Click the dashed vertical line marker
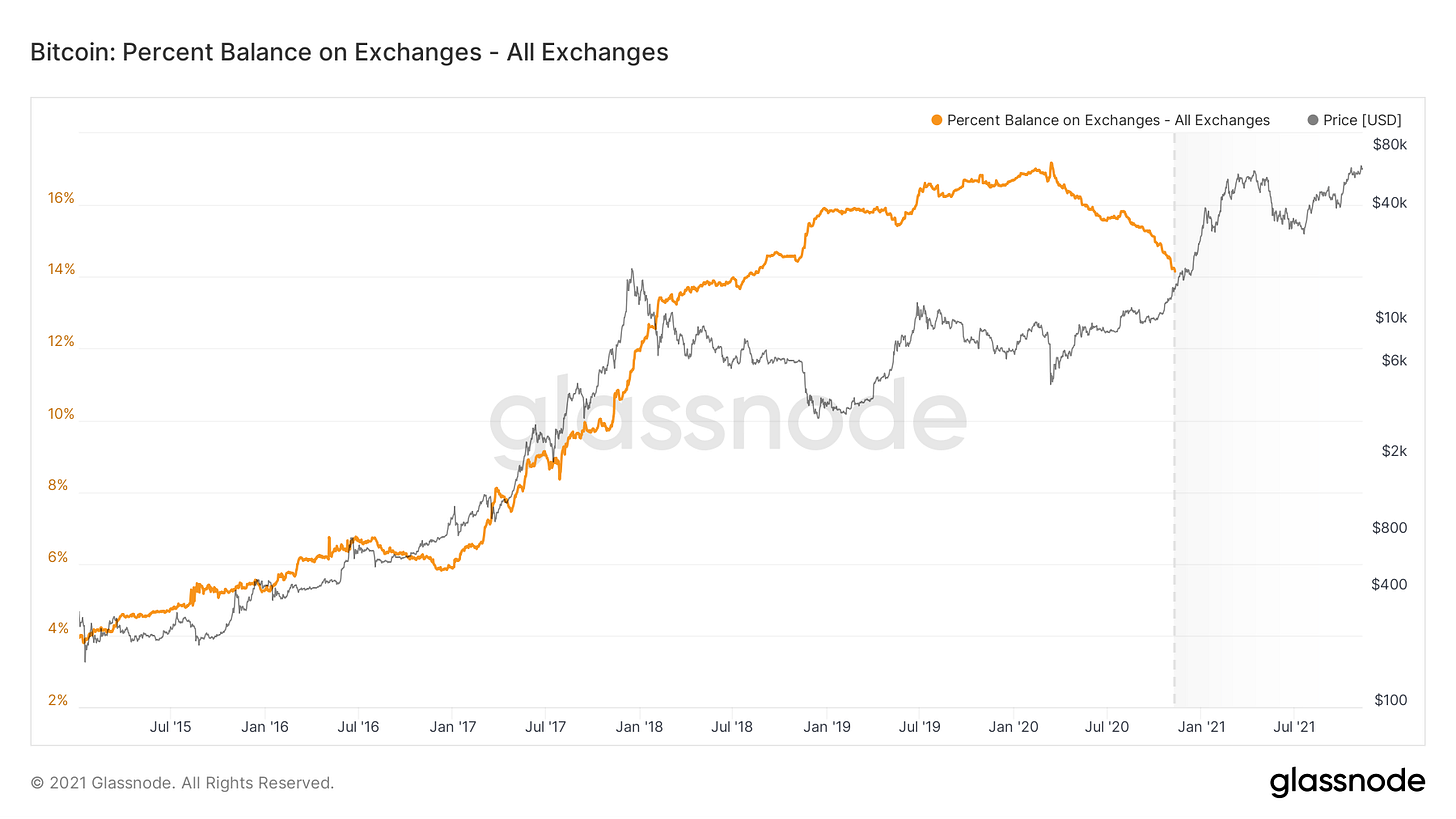The height and width of the screenshot is (819, 1456). click(1174, 500)
